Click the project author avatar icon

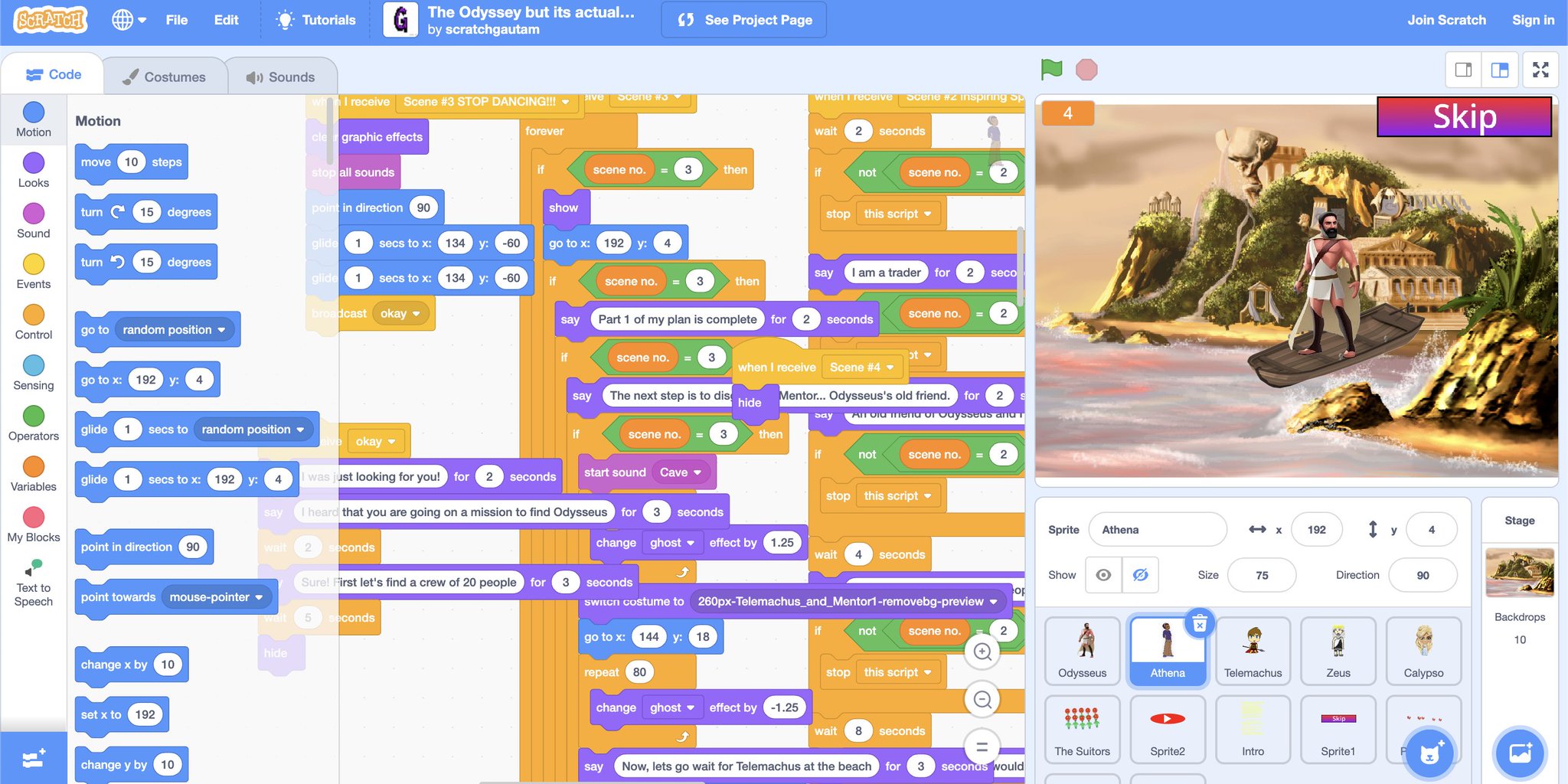(400, 20)
